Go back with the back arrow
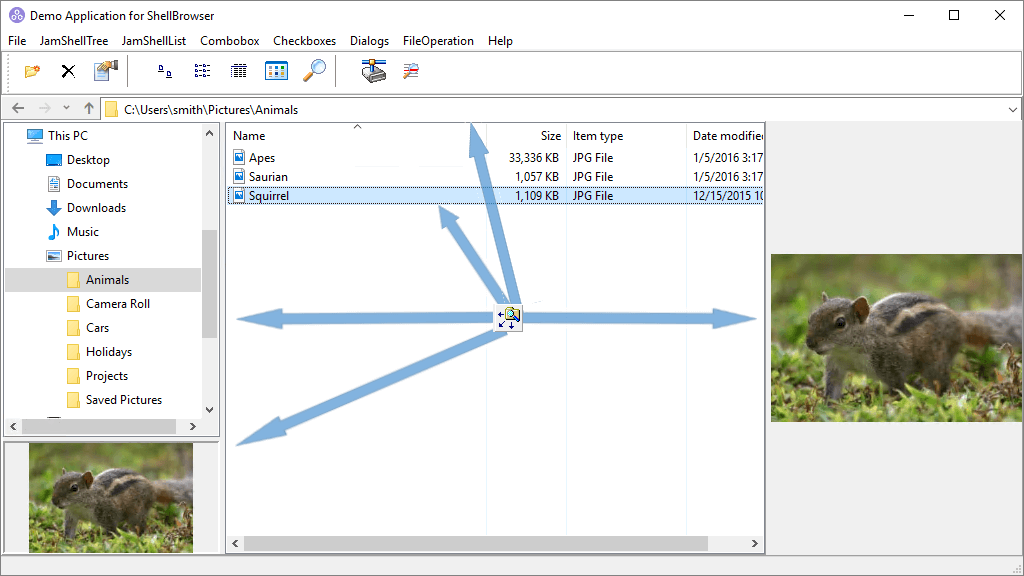Viewport: 1024px width, 576px height. click(16, 109)
